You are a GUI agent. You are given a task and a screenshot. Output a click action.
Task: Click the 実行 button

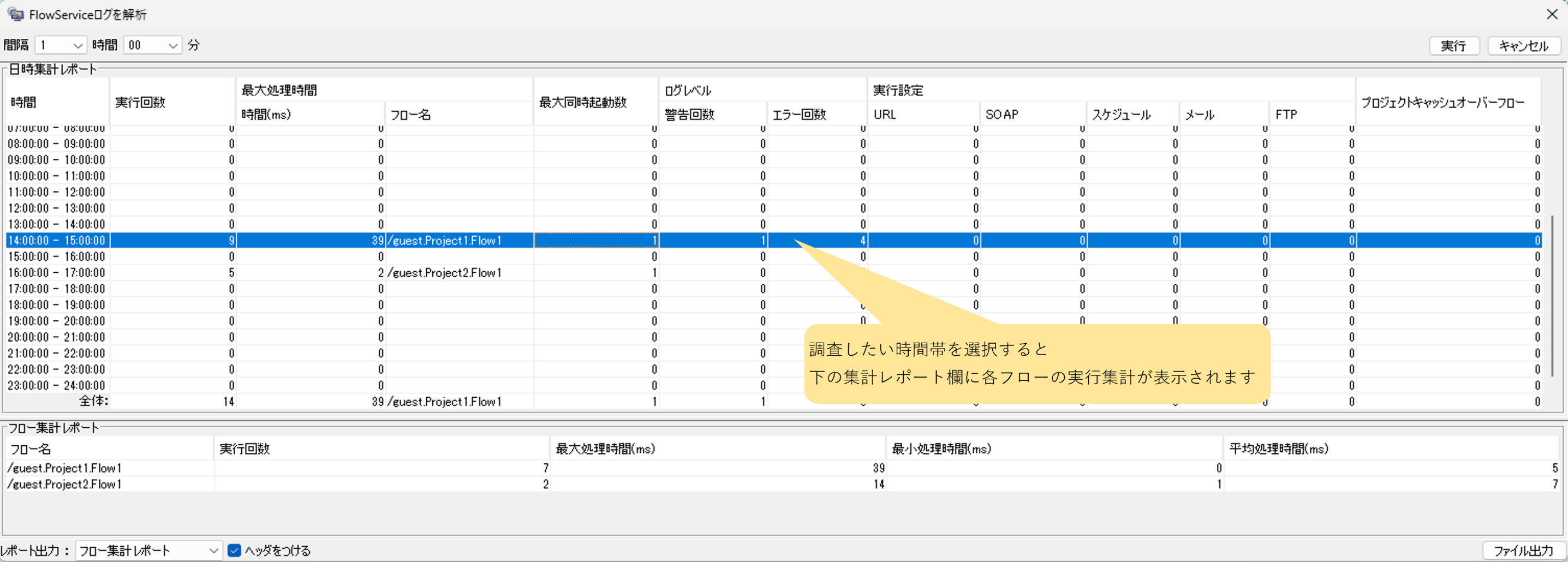tap(1453, 46)
